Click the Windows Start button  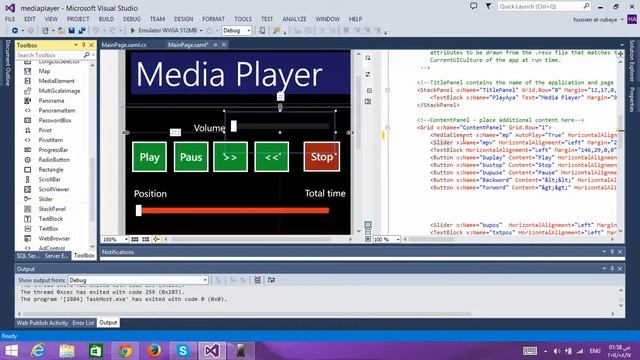pyautogui.click(x=11, y=351)
